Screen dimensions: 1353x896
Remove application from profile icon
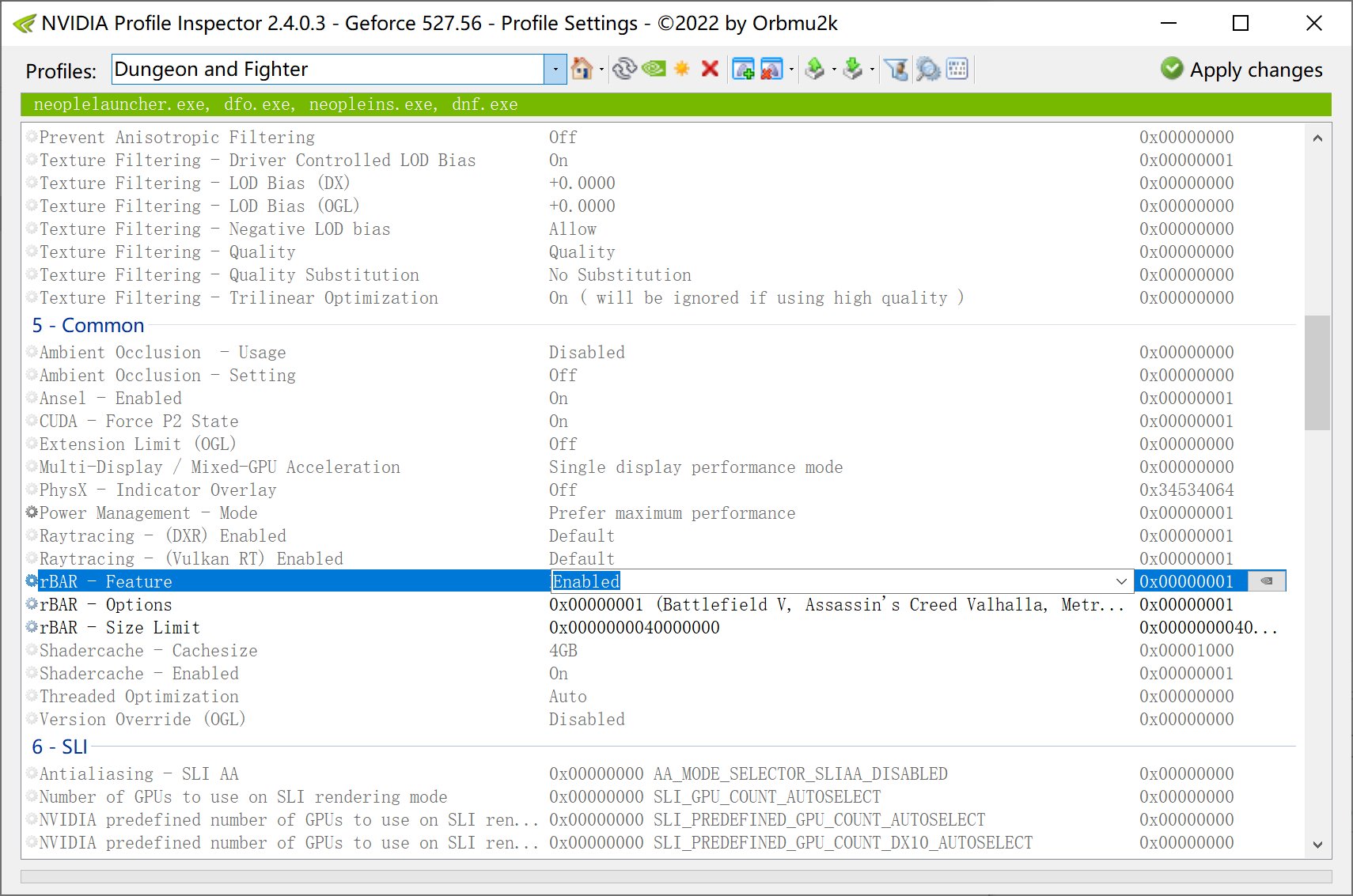(x=771, y=70)
